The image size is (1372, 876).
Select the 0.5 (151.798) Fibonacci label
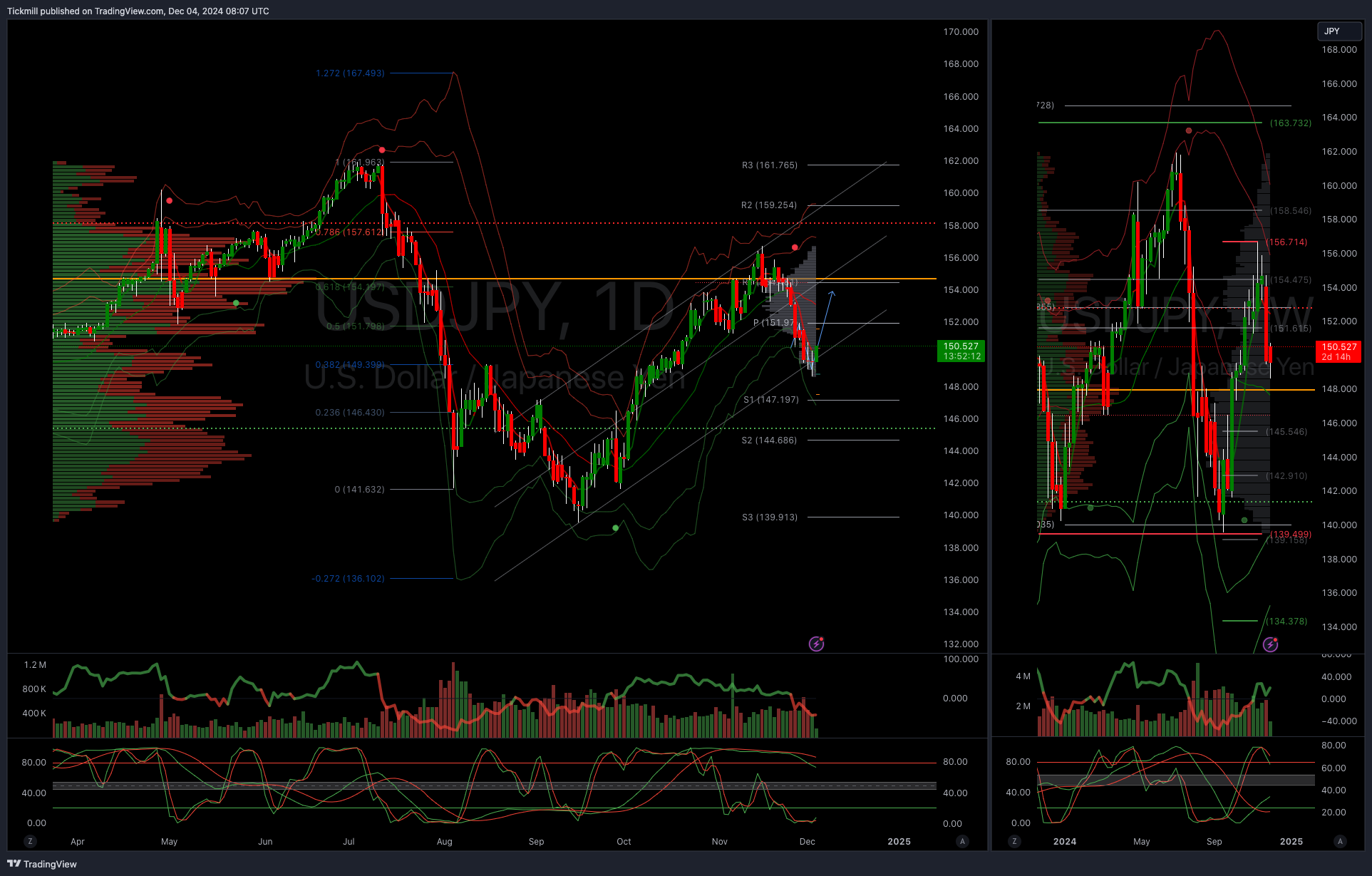[x=355, y=326]
